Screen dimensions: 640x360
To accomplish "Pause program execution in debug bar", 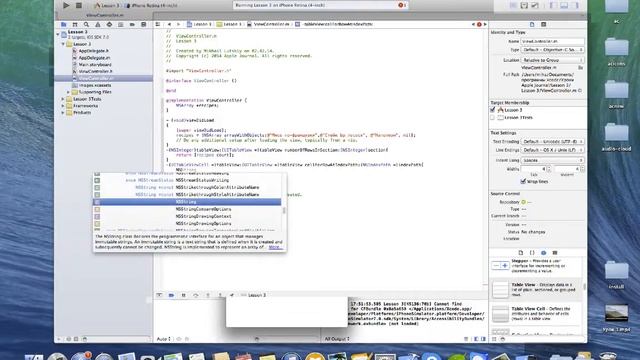I will [x=184, y=295].
